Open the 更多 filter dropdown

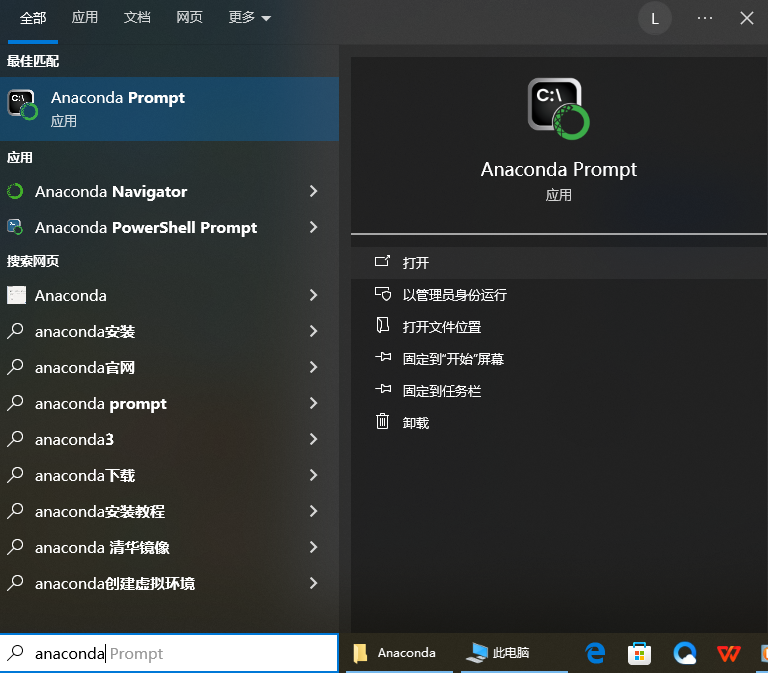249,18
